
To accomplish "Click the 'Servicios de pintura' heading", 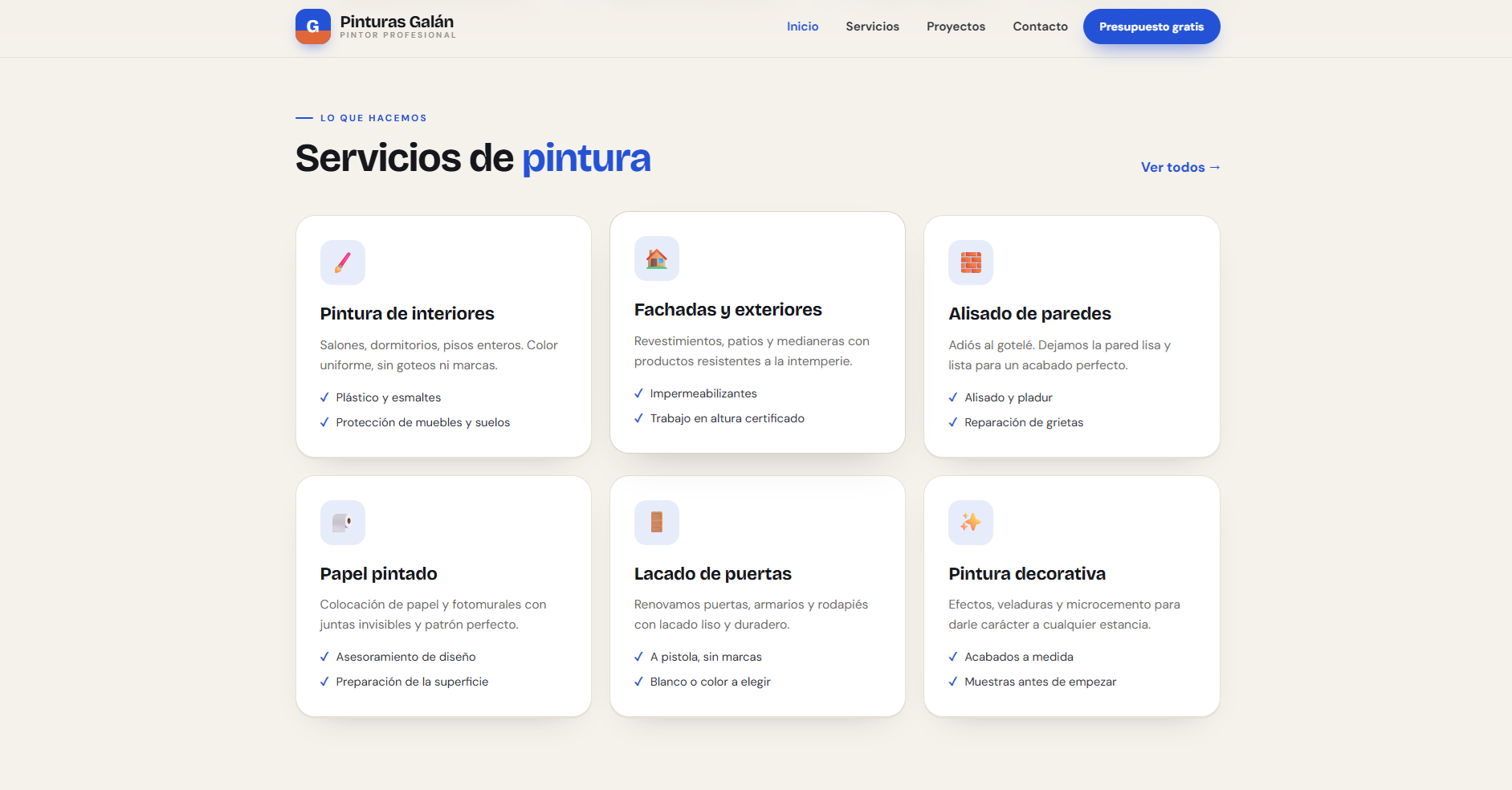I will click(473, 158).
